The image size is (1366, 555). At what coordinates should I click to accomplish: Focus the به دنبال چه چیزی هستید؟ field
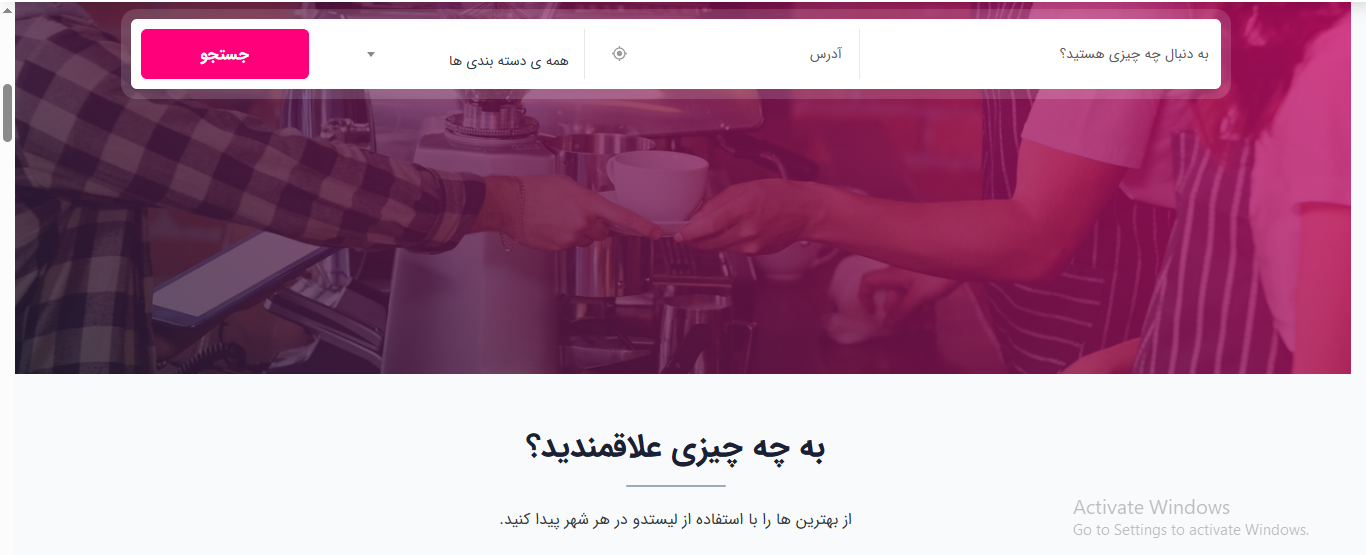tap(1040, 54)
